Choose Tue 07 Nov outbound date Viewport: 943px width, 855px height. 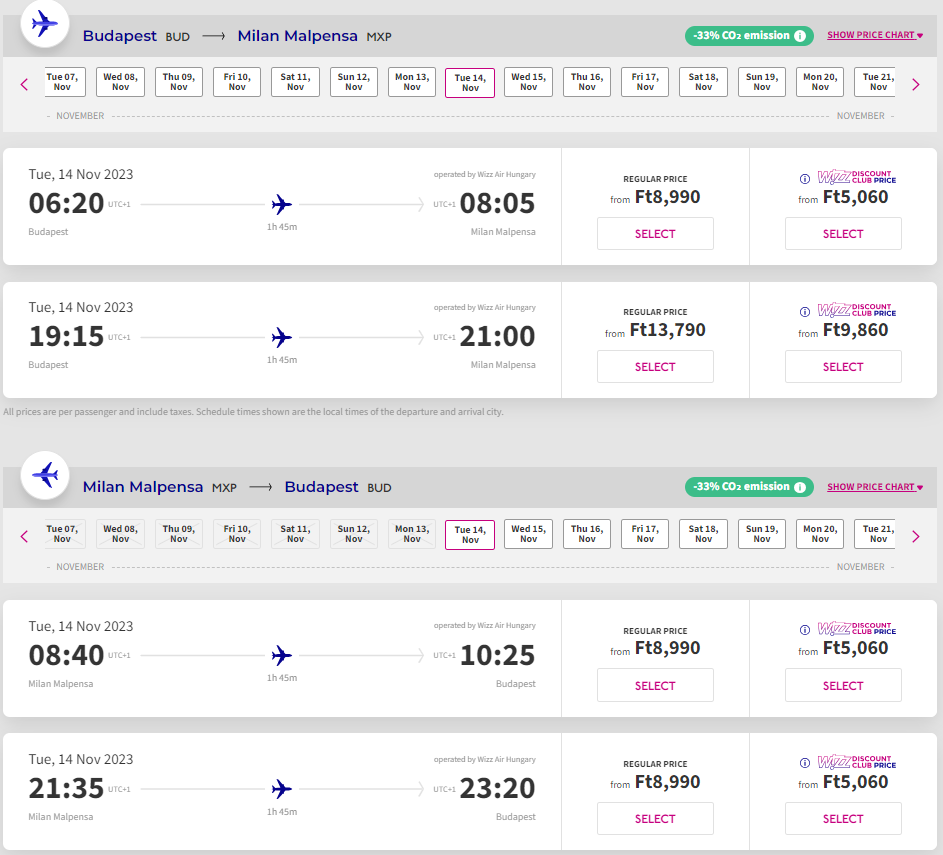click(x=65, y=82)
